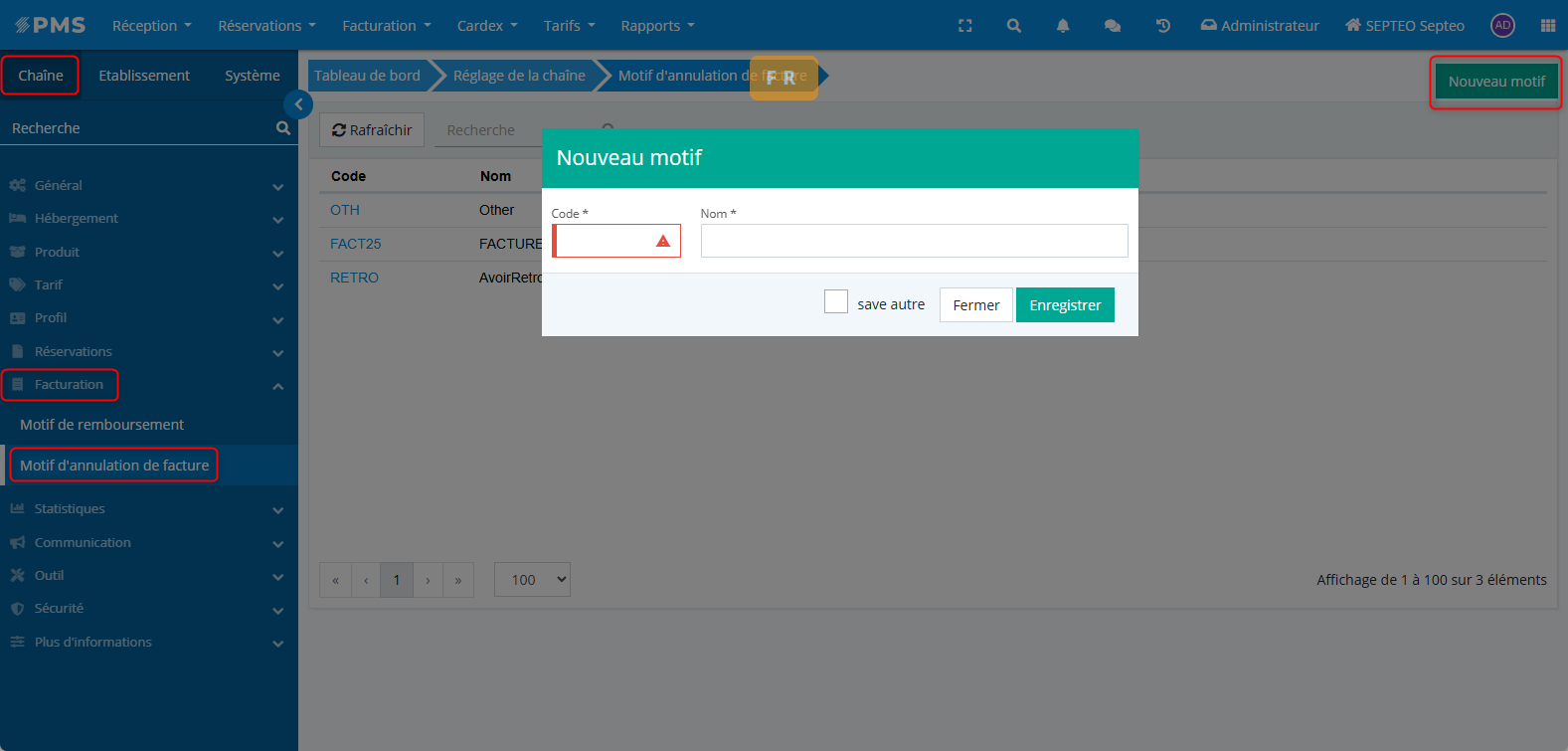Click the sidebar search magnifier icon
Screen dimensions: 1568x751
click(283, 128)
